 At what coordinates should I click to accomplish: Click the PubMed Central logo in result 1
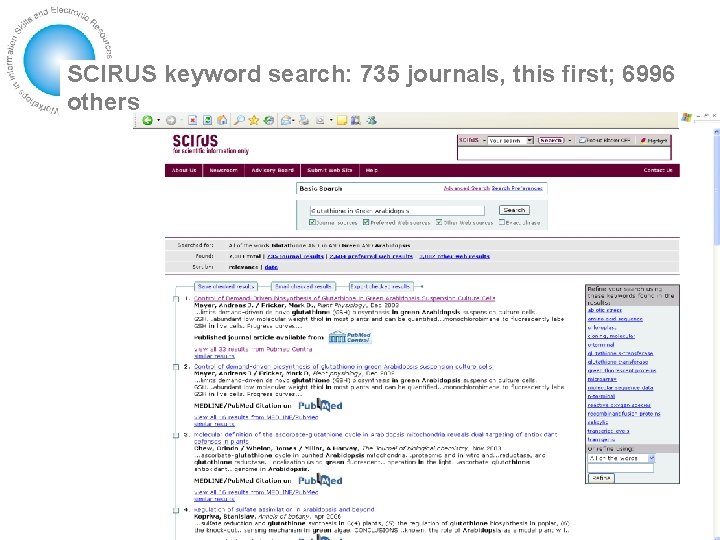pos(350,338)
